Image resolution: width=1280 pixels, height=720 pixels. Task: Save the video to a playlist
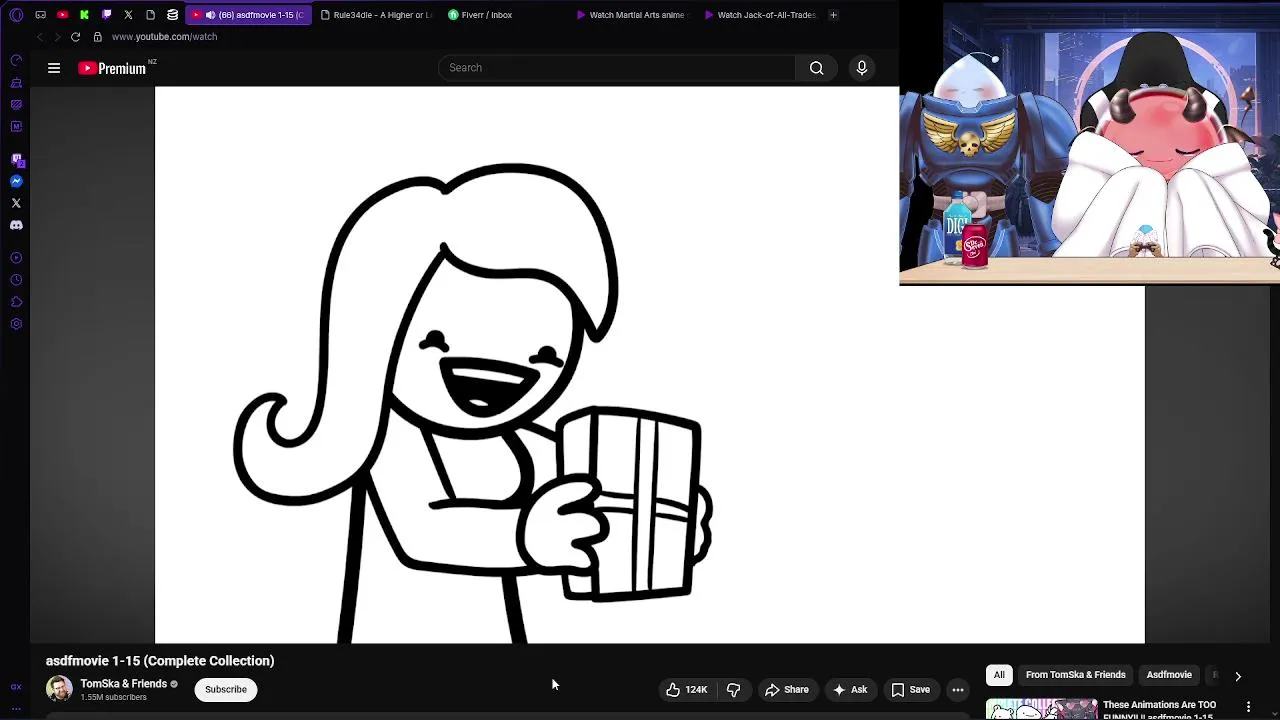pyautogui.click(x=910, y=689)
